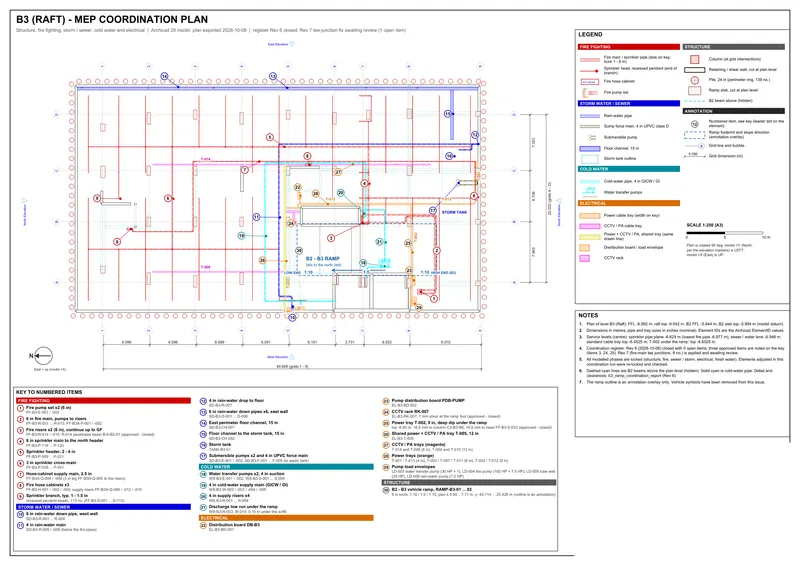
Task: Click key entry 'Distribution board DB-B3'
Action: pos(234,525)
